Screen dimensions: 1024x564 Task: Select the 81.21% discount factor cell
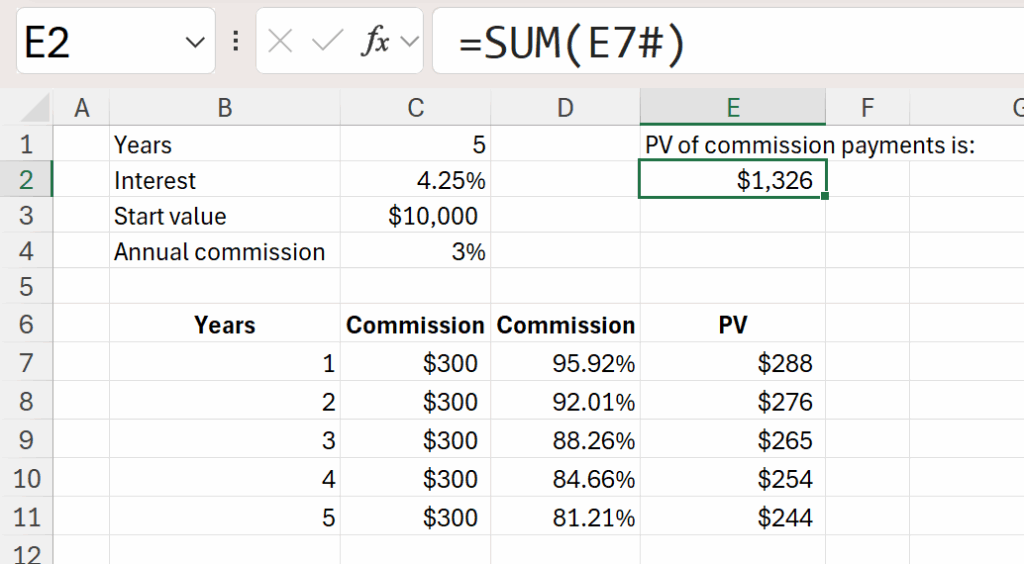pyautogui.click(x=565, y=518)
